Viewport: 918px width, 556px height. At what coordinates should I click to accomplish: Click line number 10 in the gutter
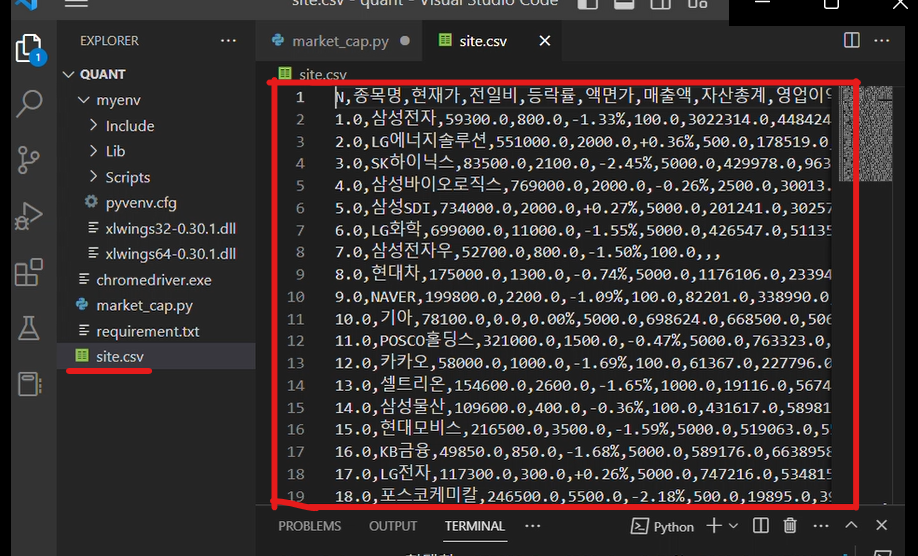(x=296, y=297)
